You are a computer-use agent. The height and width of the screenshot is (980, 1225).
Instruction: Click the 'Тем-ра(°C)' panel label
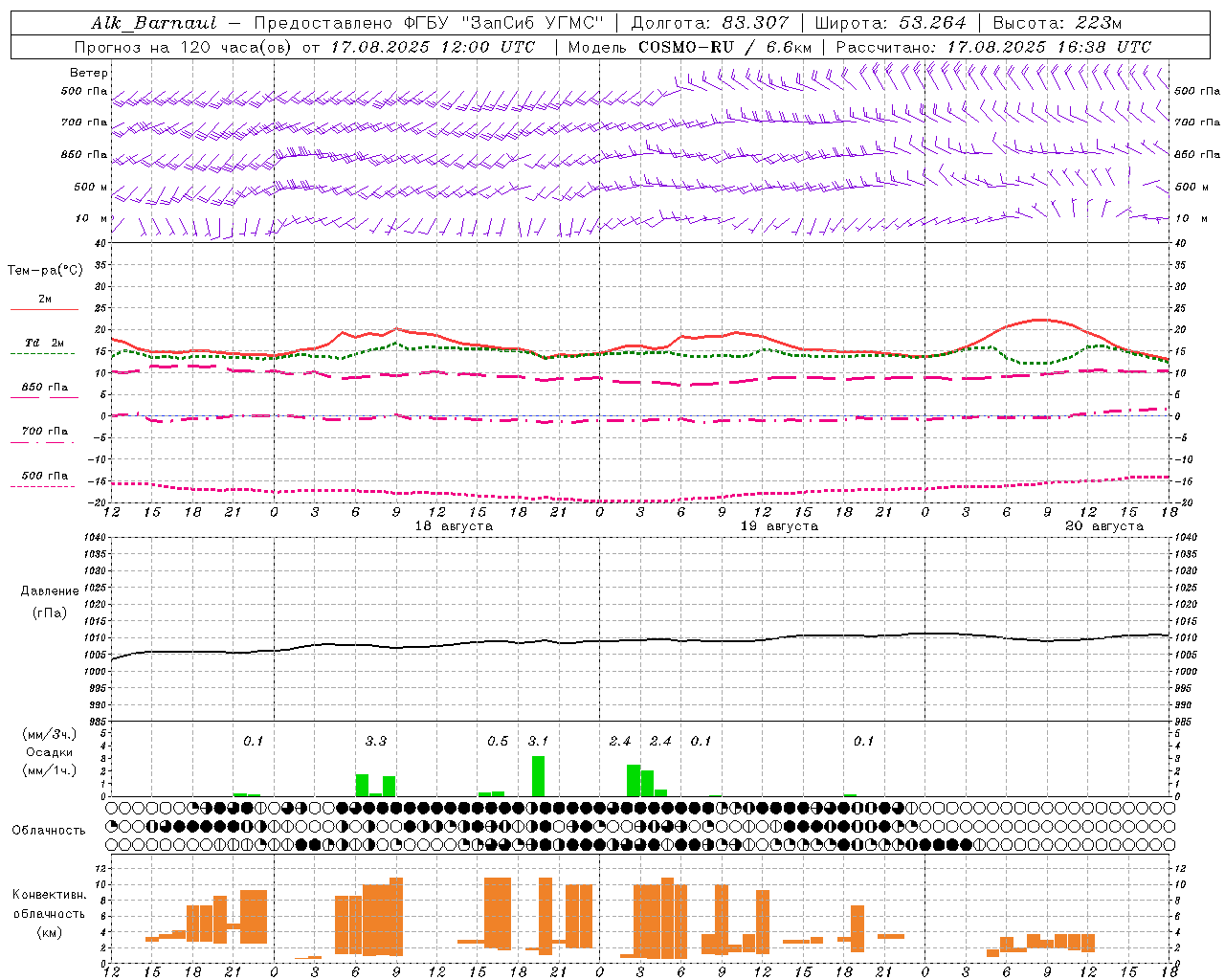(x=45, y=271)
